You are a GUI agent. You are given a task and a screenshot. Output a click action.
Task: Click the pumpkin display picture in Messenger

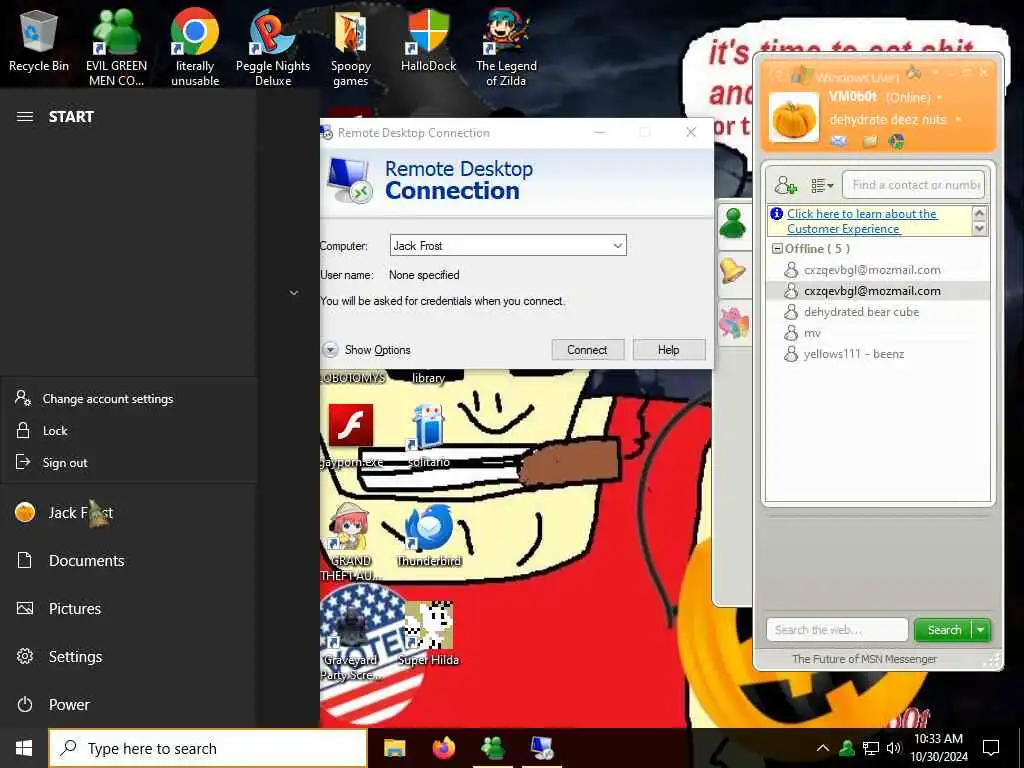point(793,118)
